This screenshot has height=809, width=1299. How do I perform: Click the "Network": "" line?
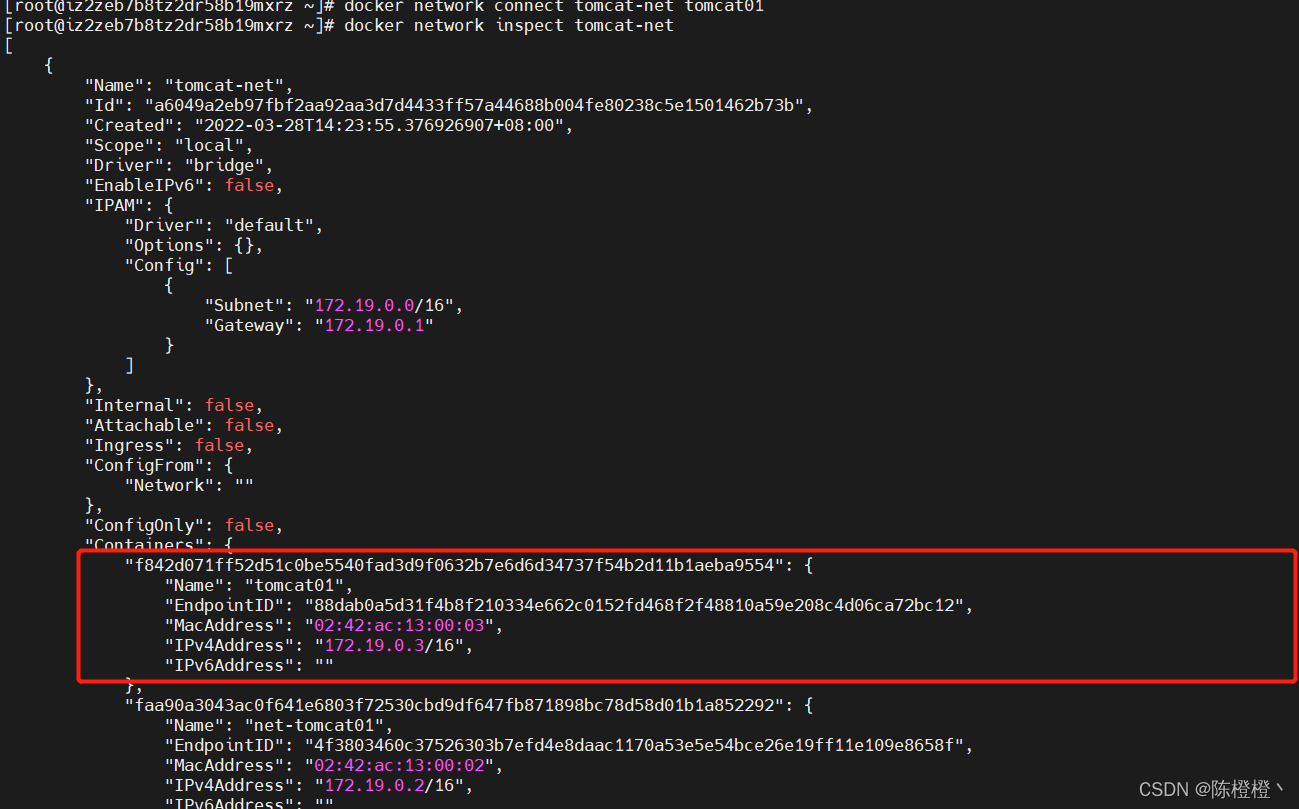point(189,485)
